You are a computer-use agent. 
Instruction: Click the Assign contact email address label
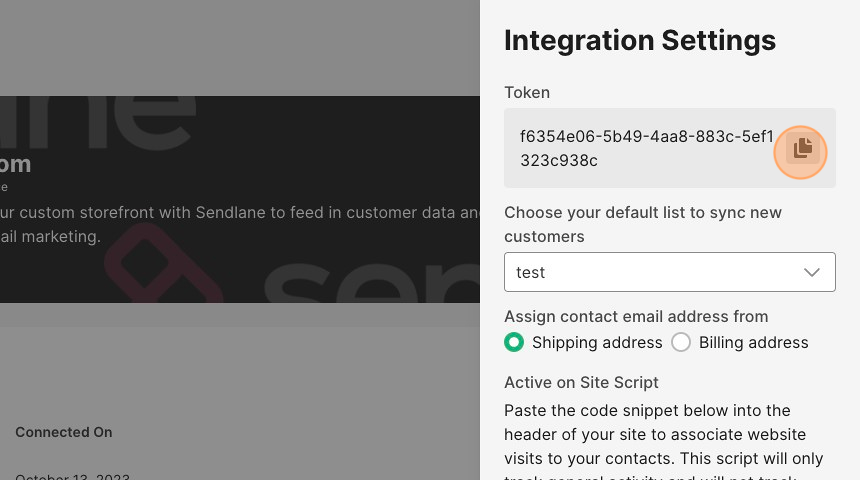click(x=636, y=317)
